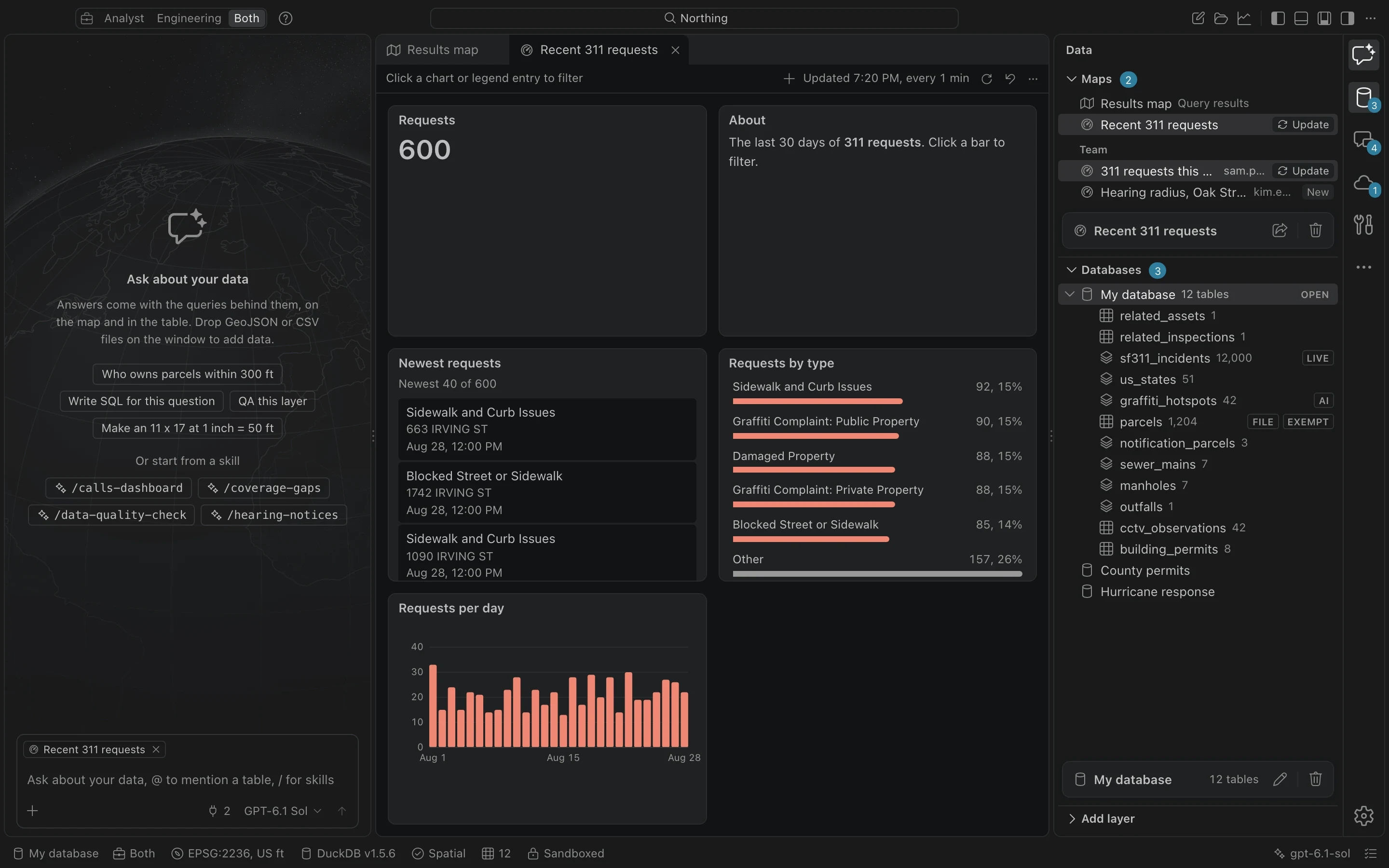This screenshot has height=868, width=1389.
Task: Open the database sidebar icon with badge 3
Action: click(x=1363, y=97)
